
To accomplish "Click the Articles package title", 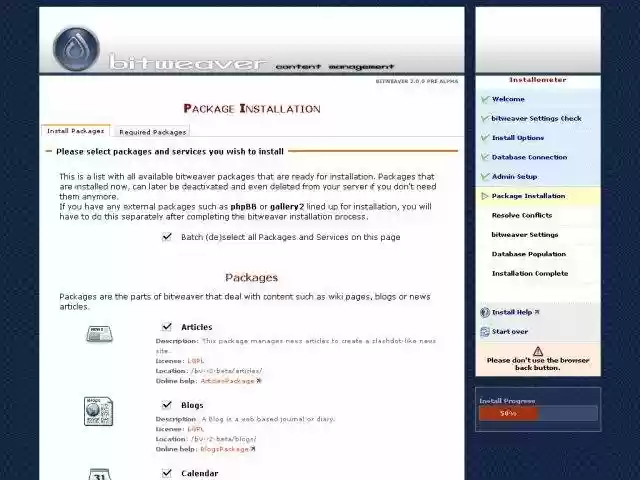I will click(x=197, y=327).
